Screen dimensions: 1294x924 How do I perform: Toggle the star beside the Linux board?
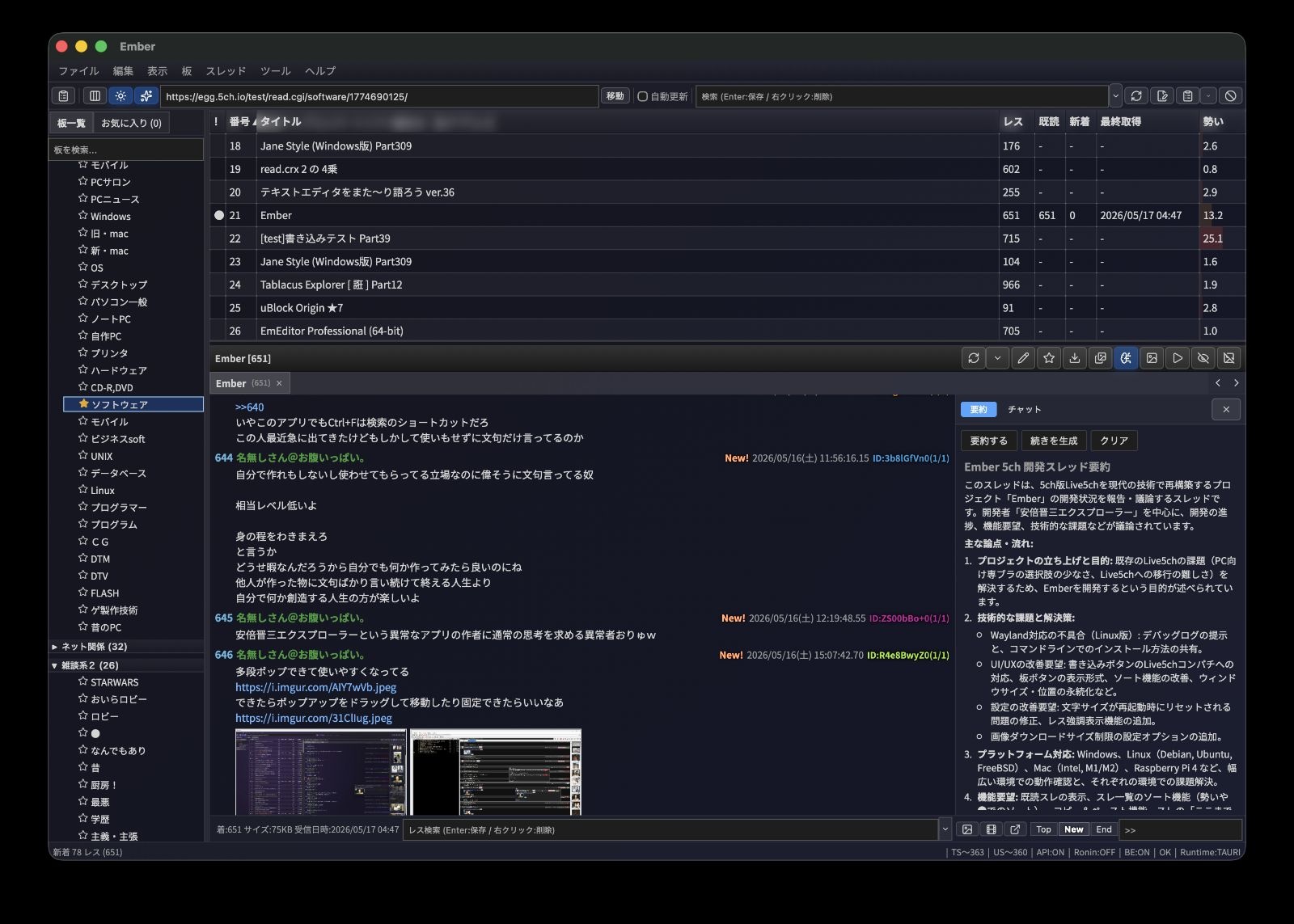[x=82, y=490]
